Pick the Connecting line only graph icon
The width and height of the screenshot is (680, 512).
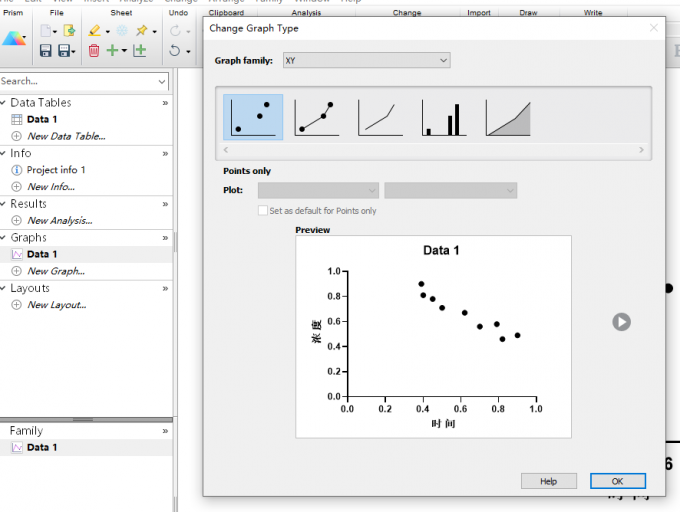(x=380, y=117)
